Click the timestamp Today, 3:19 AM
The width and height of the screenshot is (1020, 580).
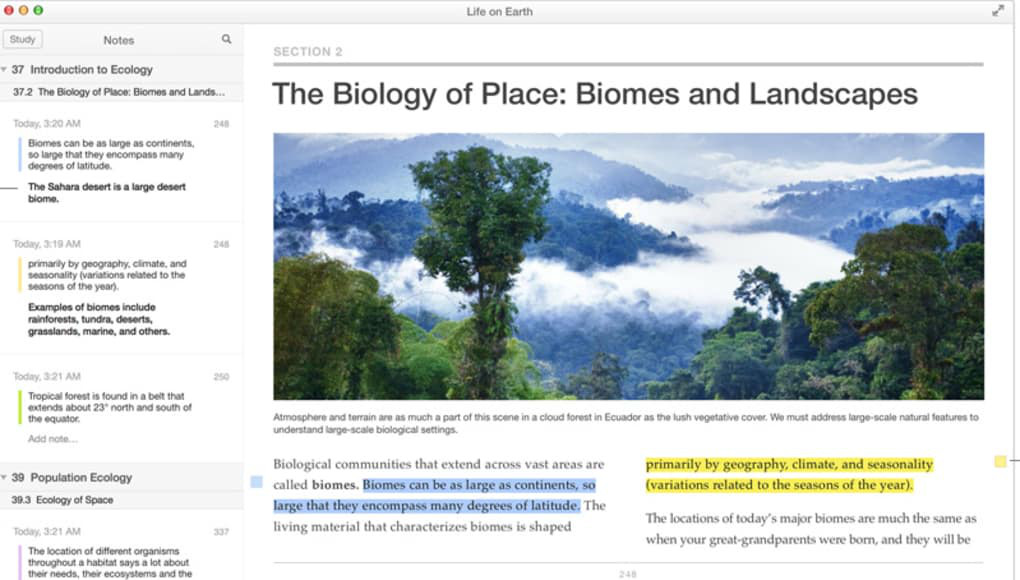47,244
